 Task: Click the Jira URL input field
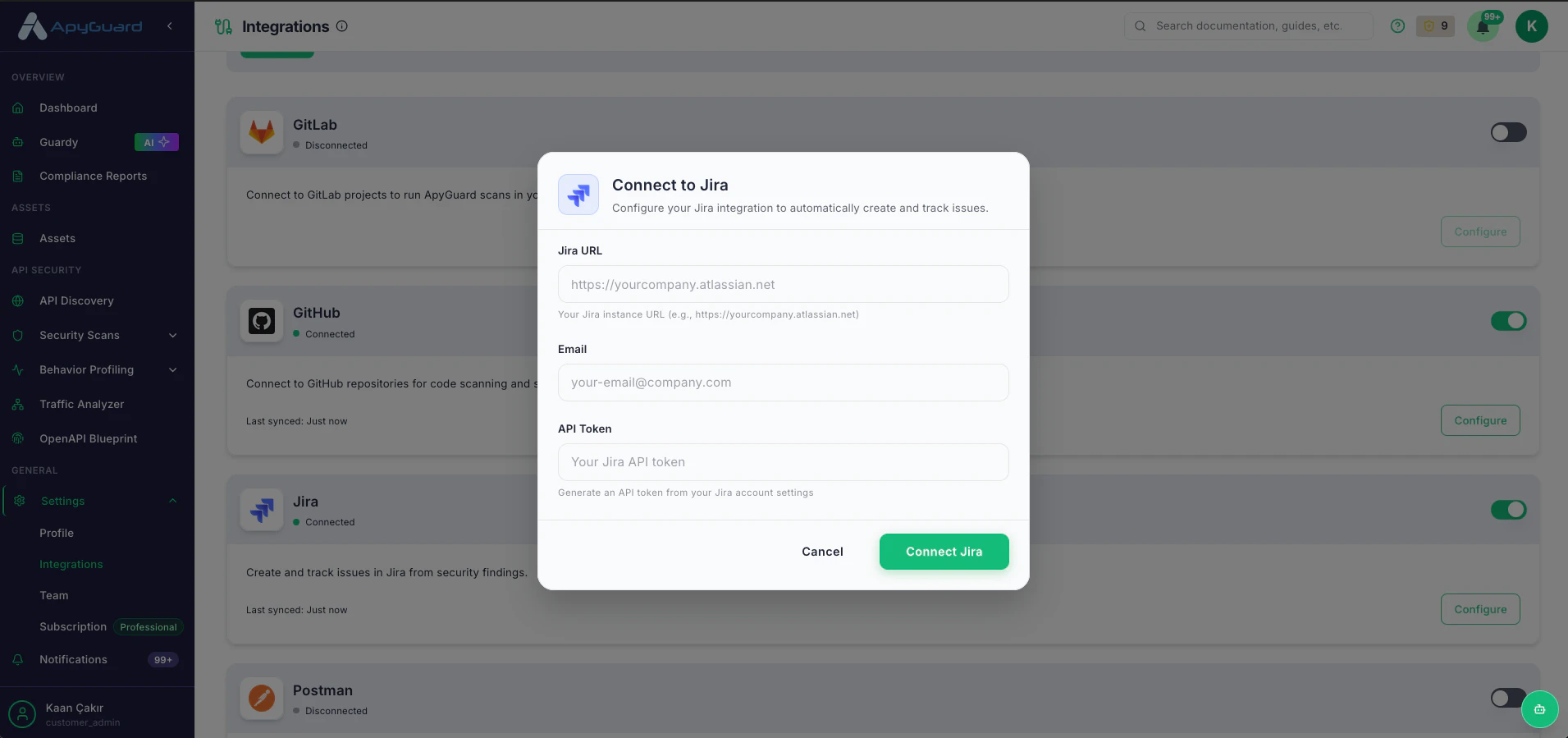pyautogui.click(x=784, y=284)
